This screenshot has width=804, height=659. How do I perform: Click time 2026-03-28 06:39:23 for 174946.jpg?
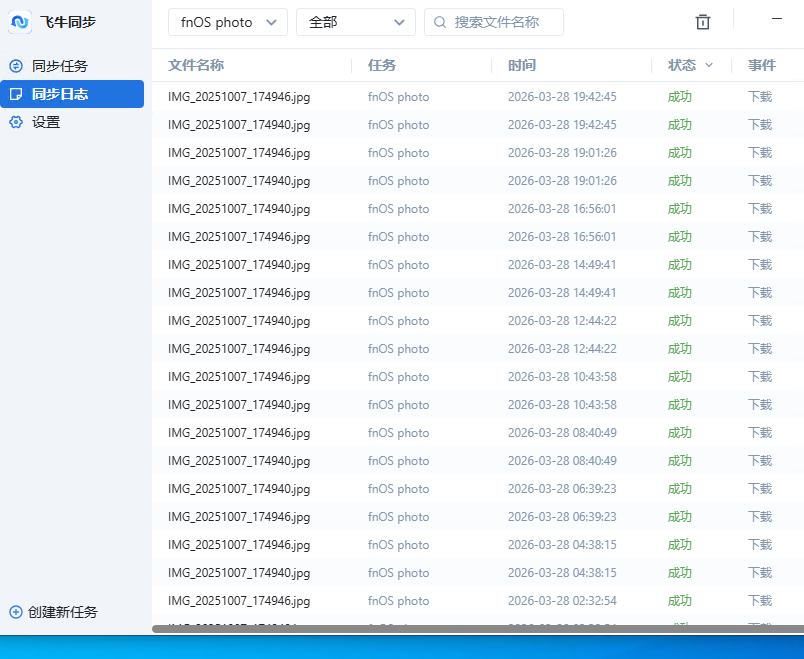(x=562, y=517)
